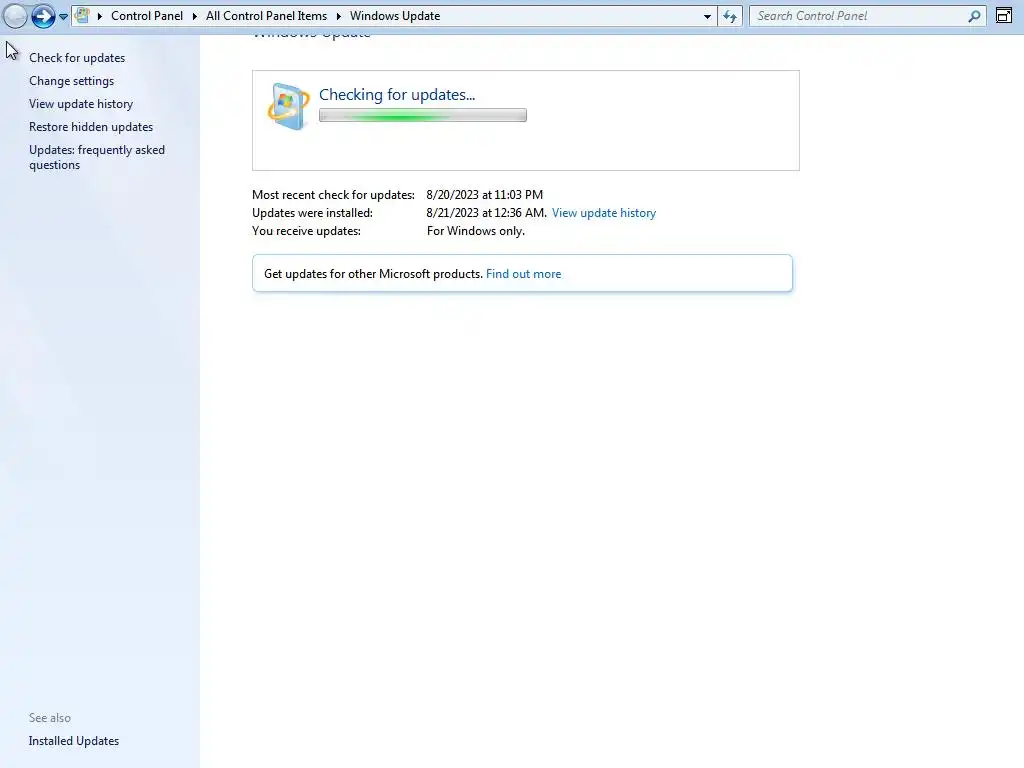Click the greyed Back navigation button
The image size is (1024, 768).
(x=15, y=16)
